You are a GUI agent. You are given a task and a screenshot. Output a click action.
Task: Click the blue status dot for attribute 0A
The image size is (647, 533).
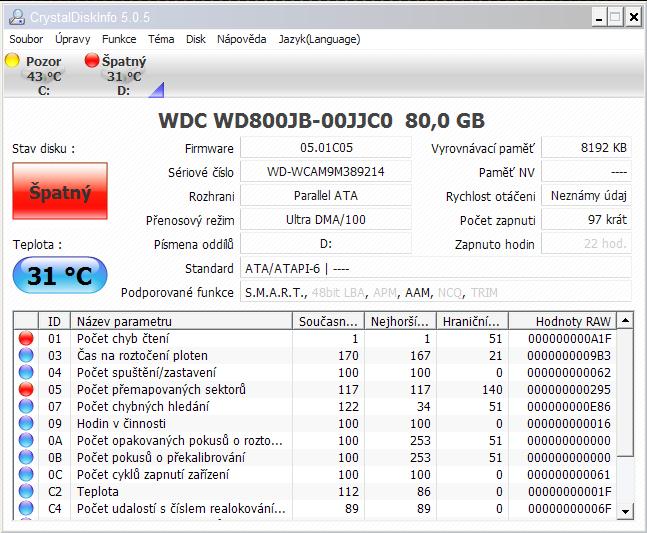tap(26, 440)
